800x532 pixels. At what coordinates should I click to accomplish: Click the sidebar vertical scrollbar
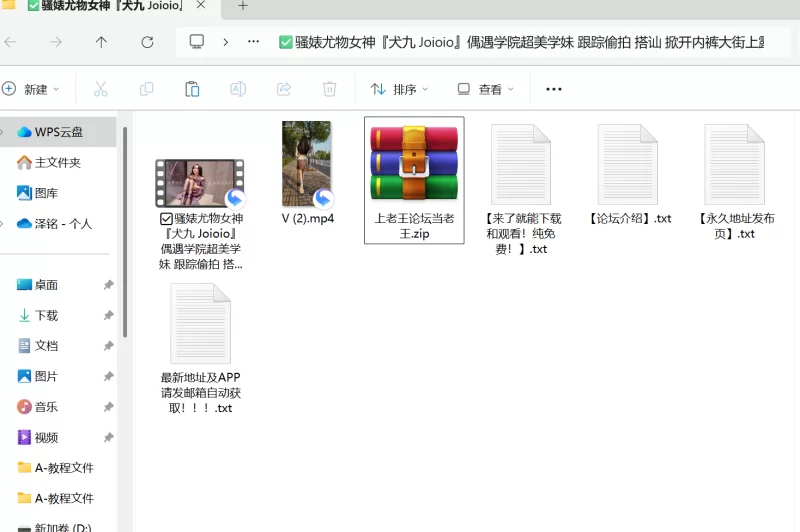[x=124, y=230]
